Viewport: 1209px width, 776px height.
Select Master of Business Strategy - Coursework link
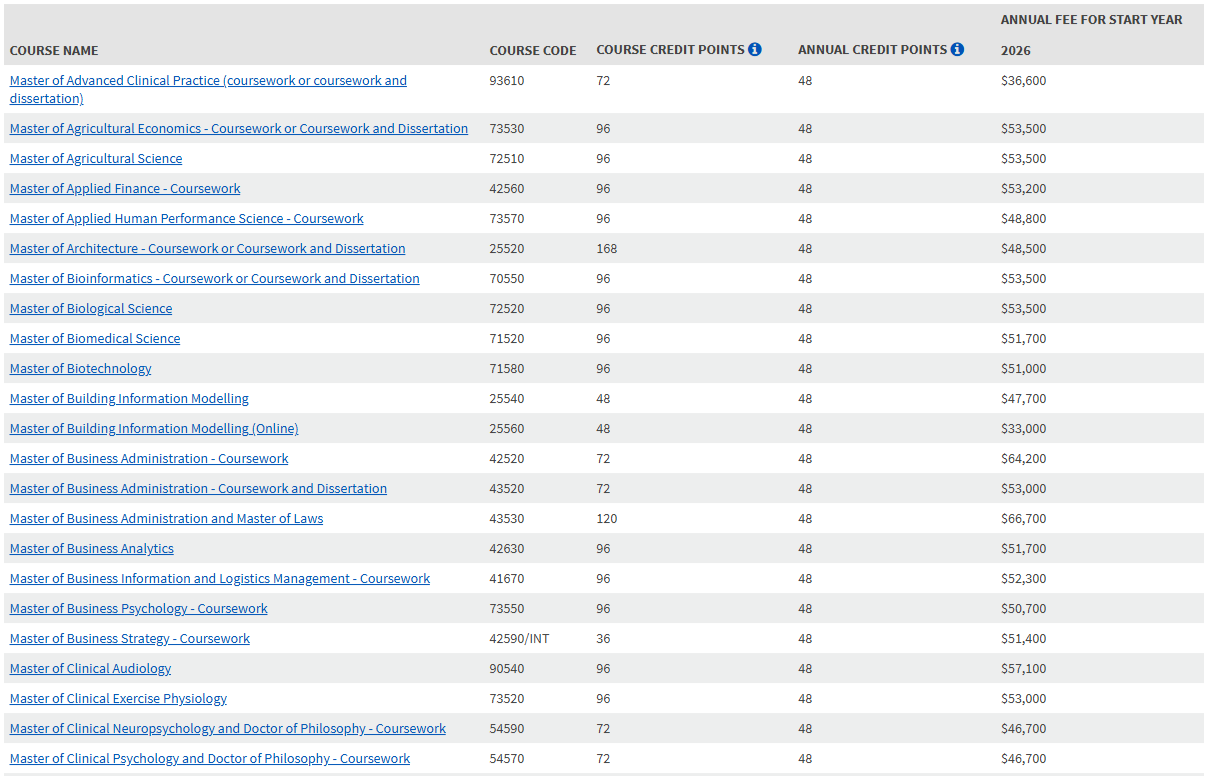pyautogui.click(x=130, y=639)
